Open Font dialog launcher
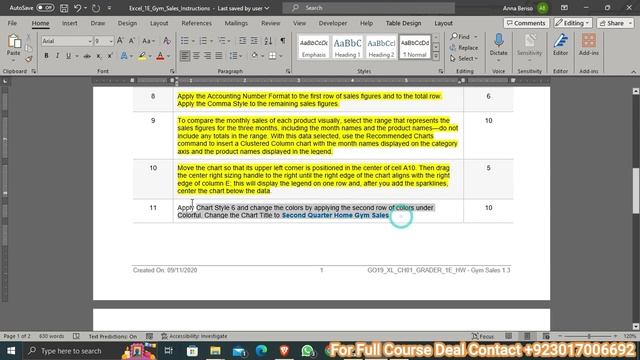 click(172, 71)
